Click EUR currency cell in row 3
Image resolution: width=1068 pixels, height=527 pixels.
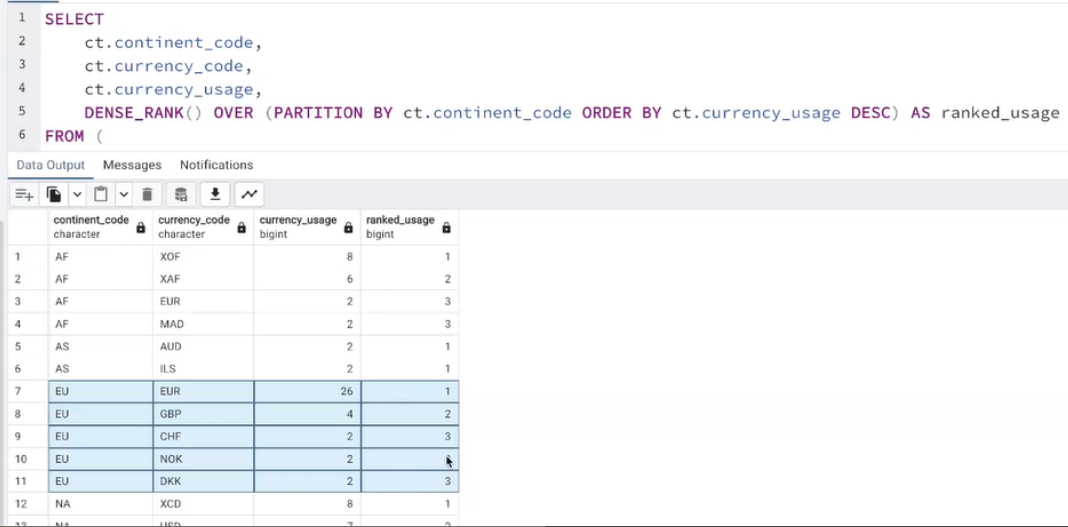204,302
